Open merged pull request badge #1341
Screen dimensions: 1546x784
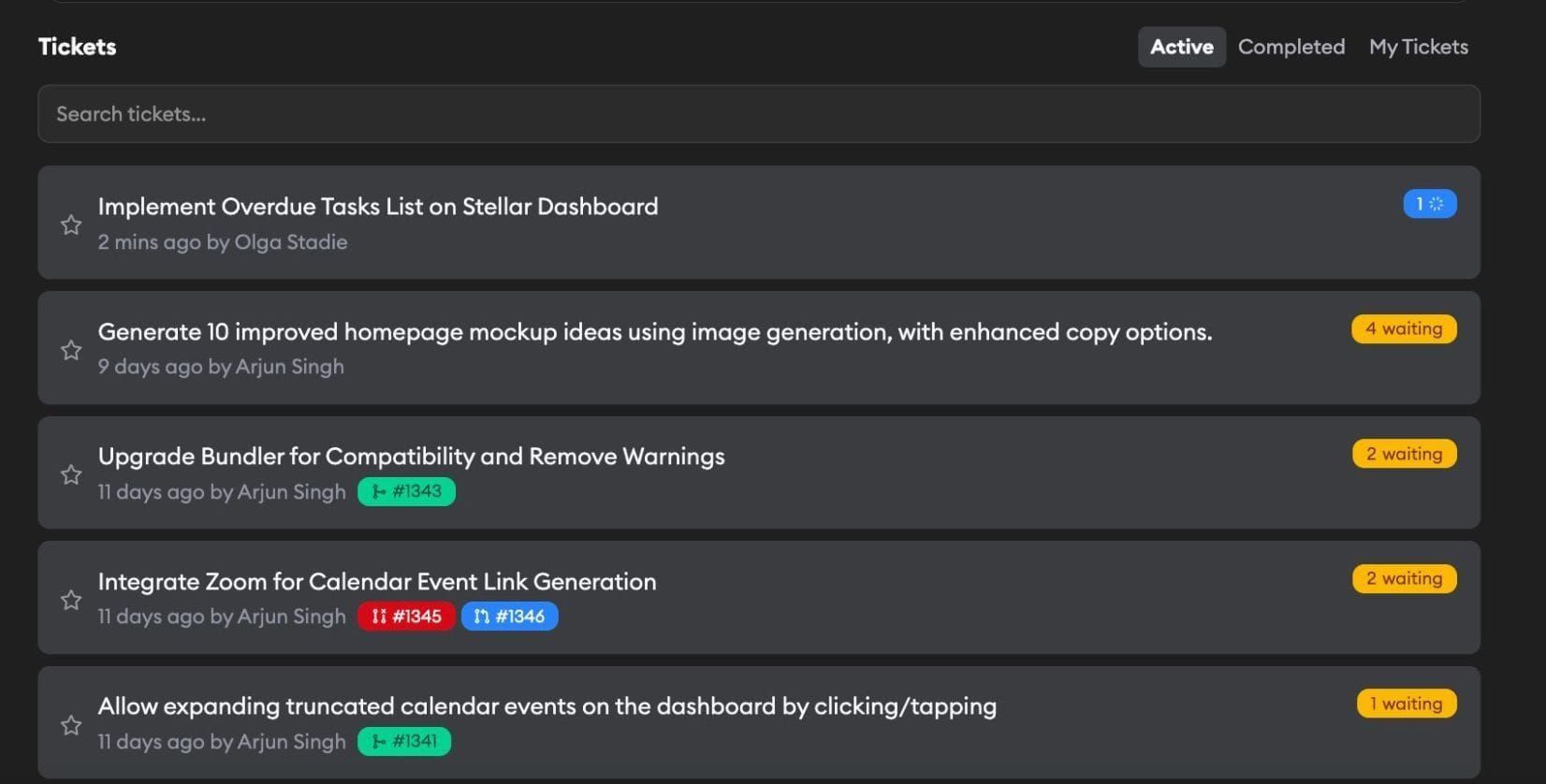pos(404,741)
